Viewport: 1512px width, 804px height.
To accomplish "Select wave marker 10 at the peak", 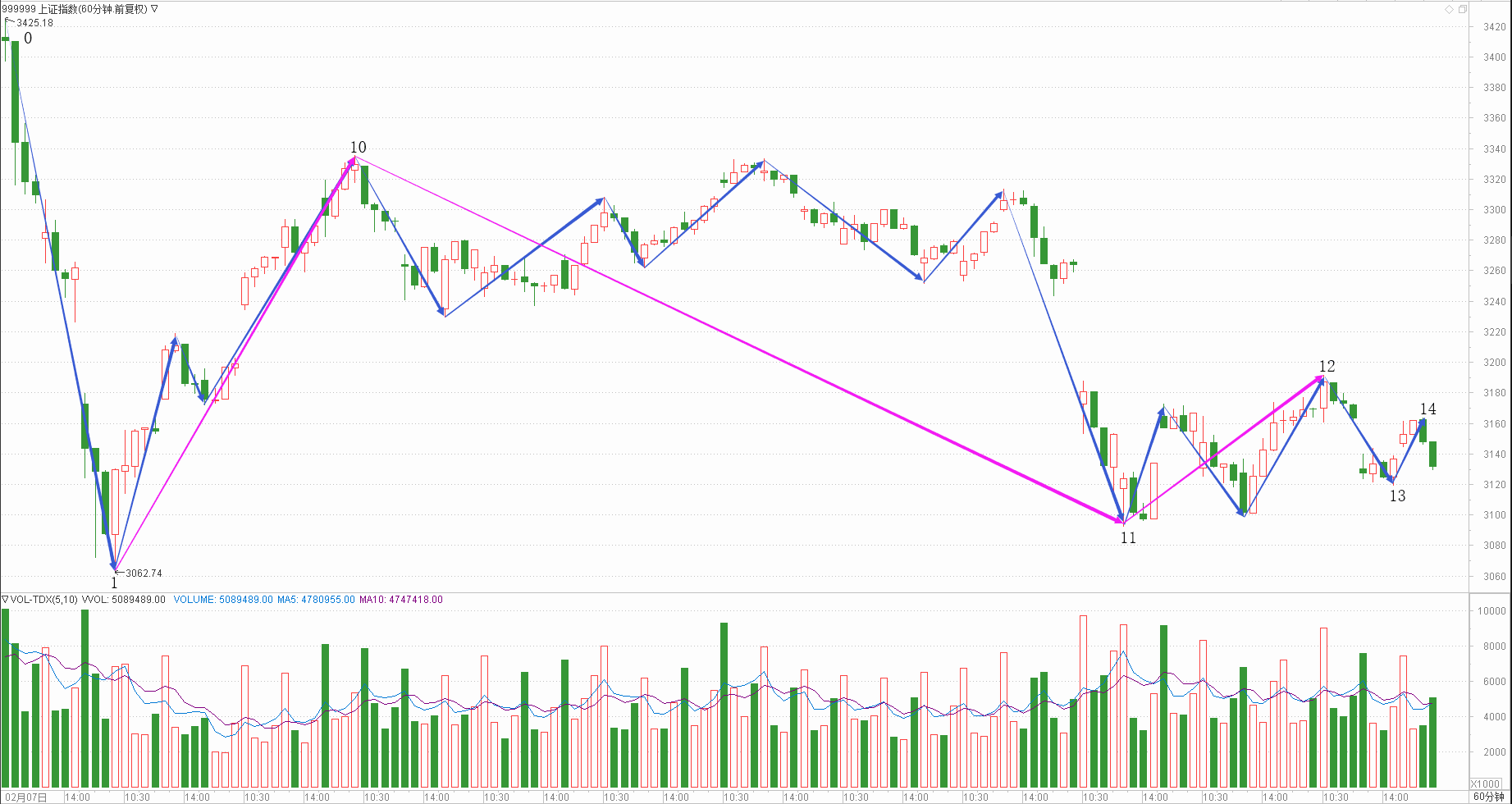I will click(x=358, y=147).
